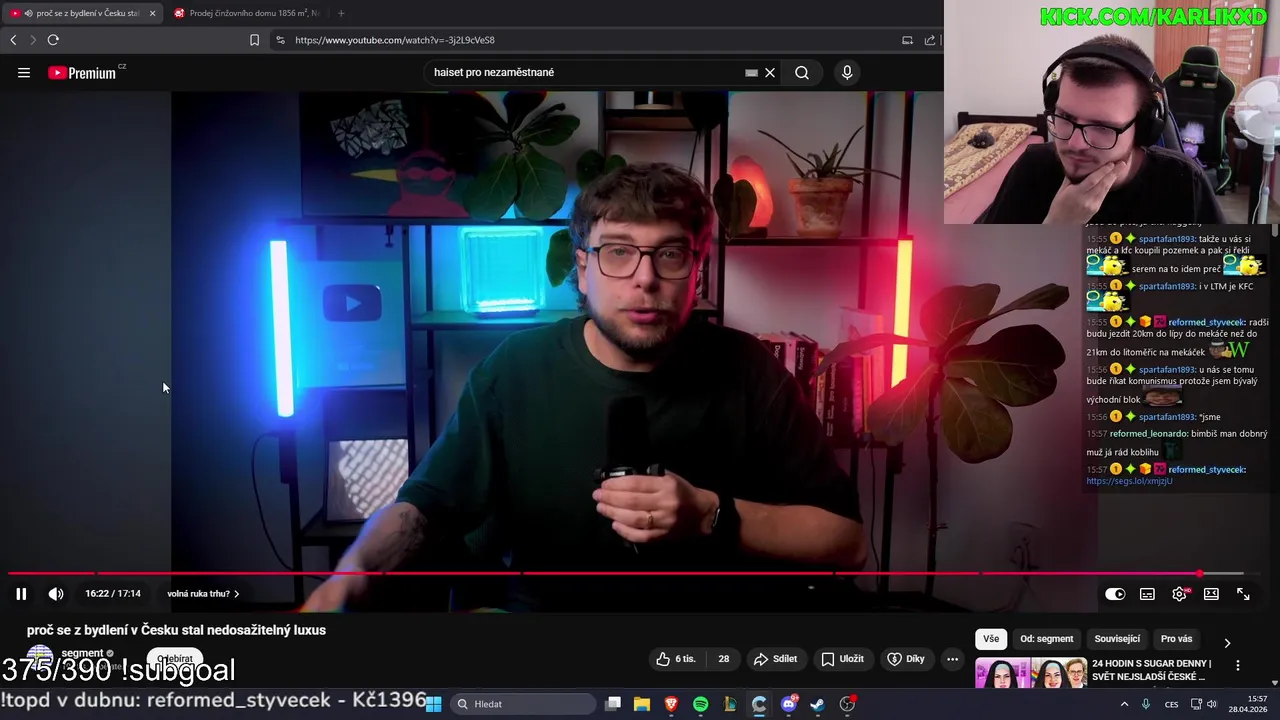Switch to the 'Prodej činžovního domu' tab
This screenshot has width=1280, height=720.
248,13
